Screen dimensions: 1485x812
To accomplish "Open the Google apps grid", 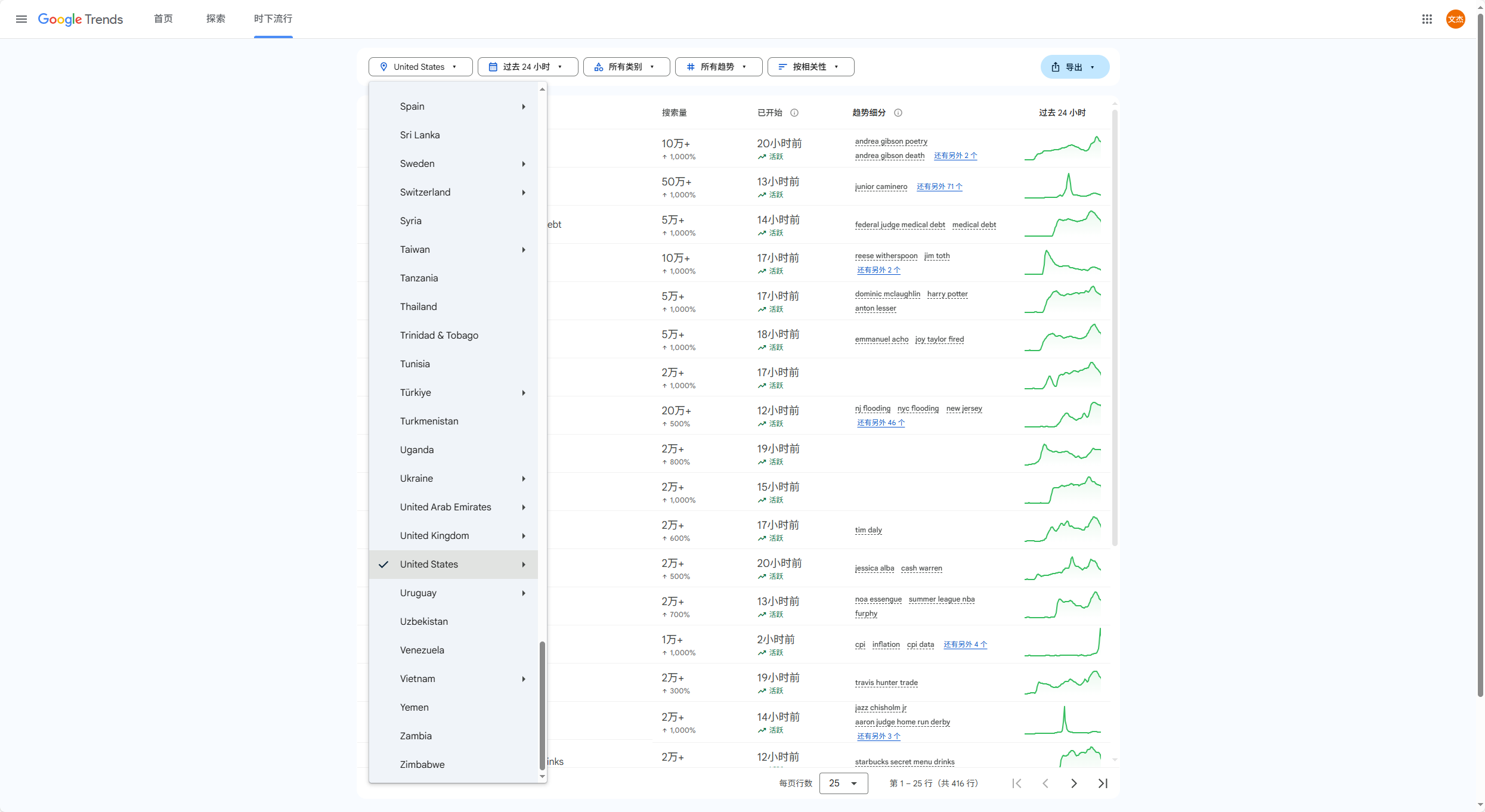I will (1427, 19).
